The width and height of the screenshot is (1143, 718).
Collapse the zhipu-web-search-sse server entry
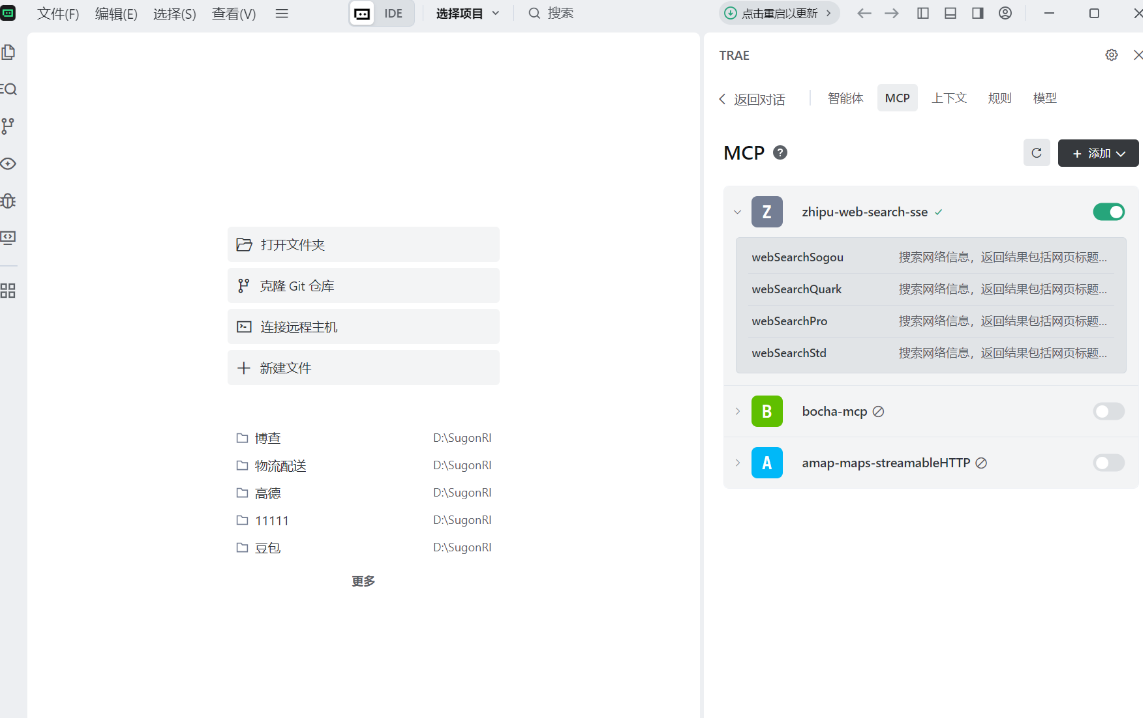point(737,212)
